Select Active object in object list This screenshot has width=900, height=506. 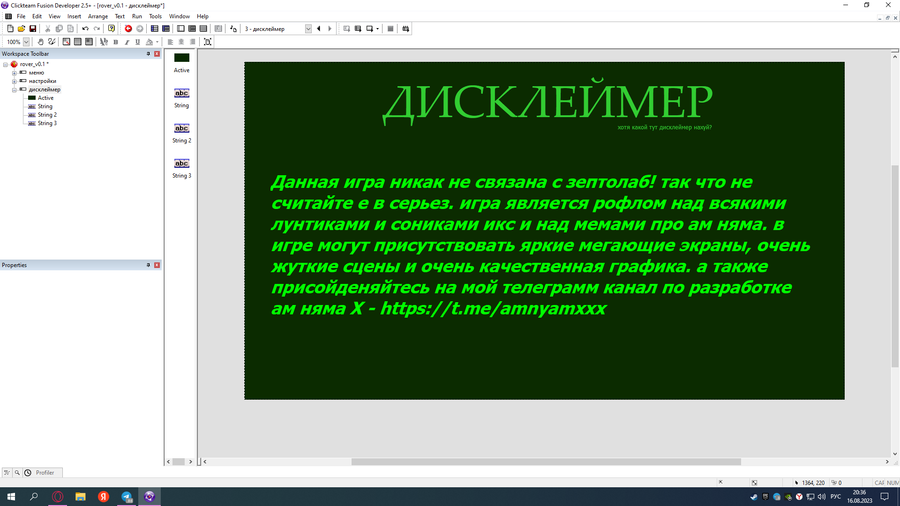pyautogui.click(x=181, y=63)
